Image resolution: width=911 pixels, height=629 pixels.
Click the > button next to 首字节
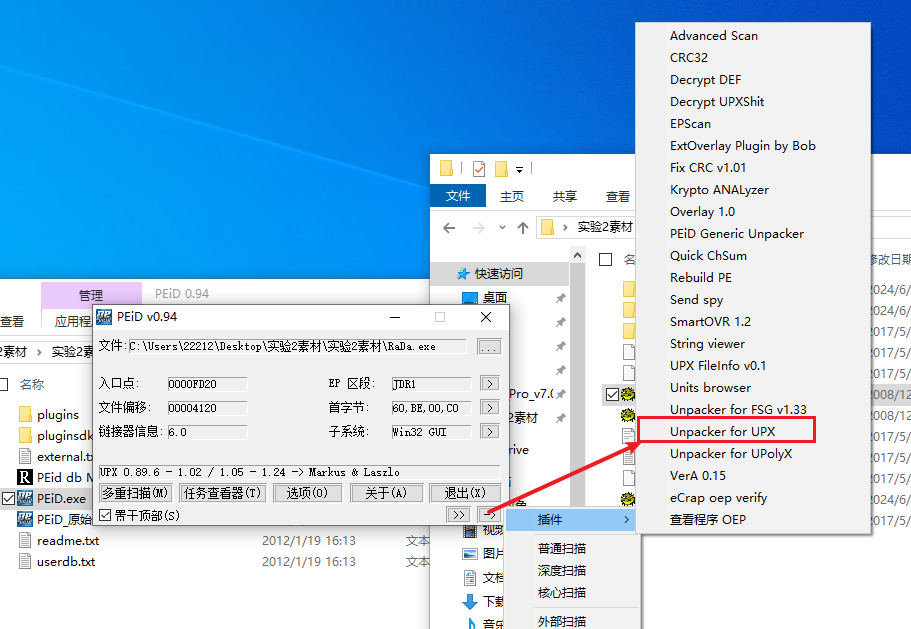(x=490, y=408)
